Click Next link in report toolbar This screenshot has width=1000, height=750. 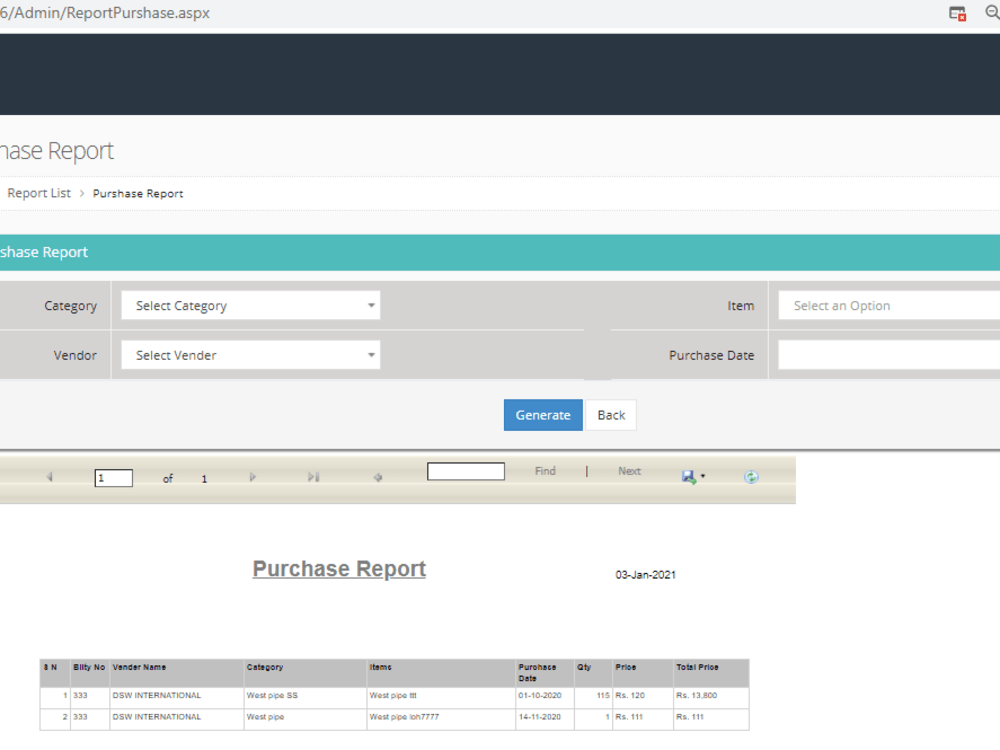(629, 471)
